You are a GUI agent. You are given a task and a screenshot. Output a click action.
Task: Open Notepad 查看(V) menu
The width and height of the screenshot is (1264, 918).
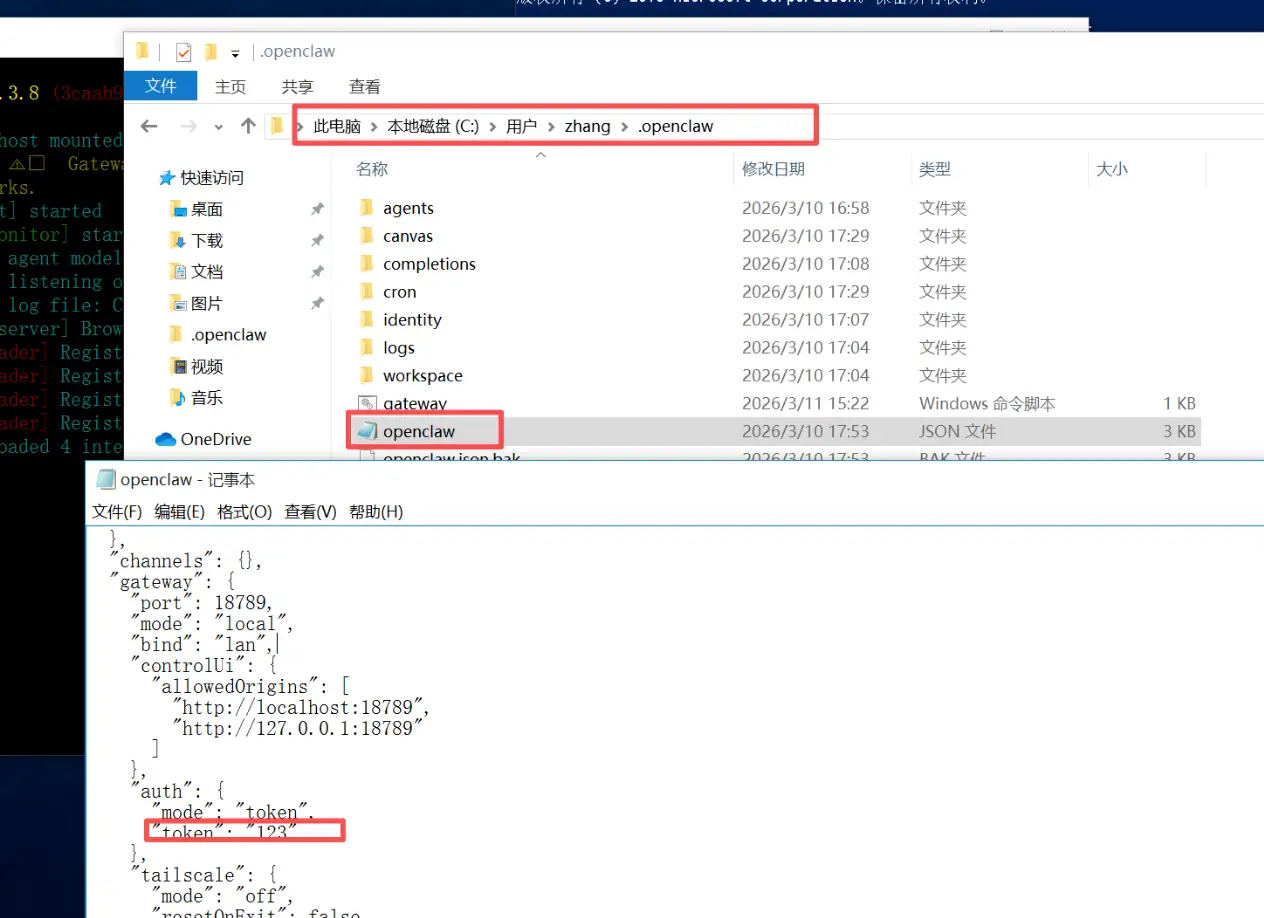pyautogui.click(x=310, y=512)
